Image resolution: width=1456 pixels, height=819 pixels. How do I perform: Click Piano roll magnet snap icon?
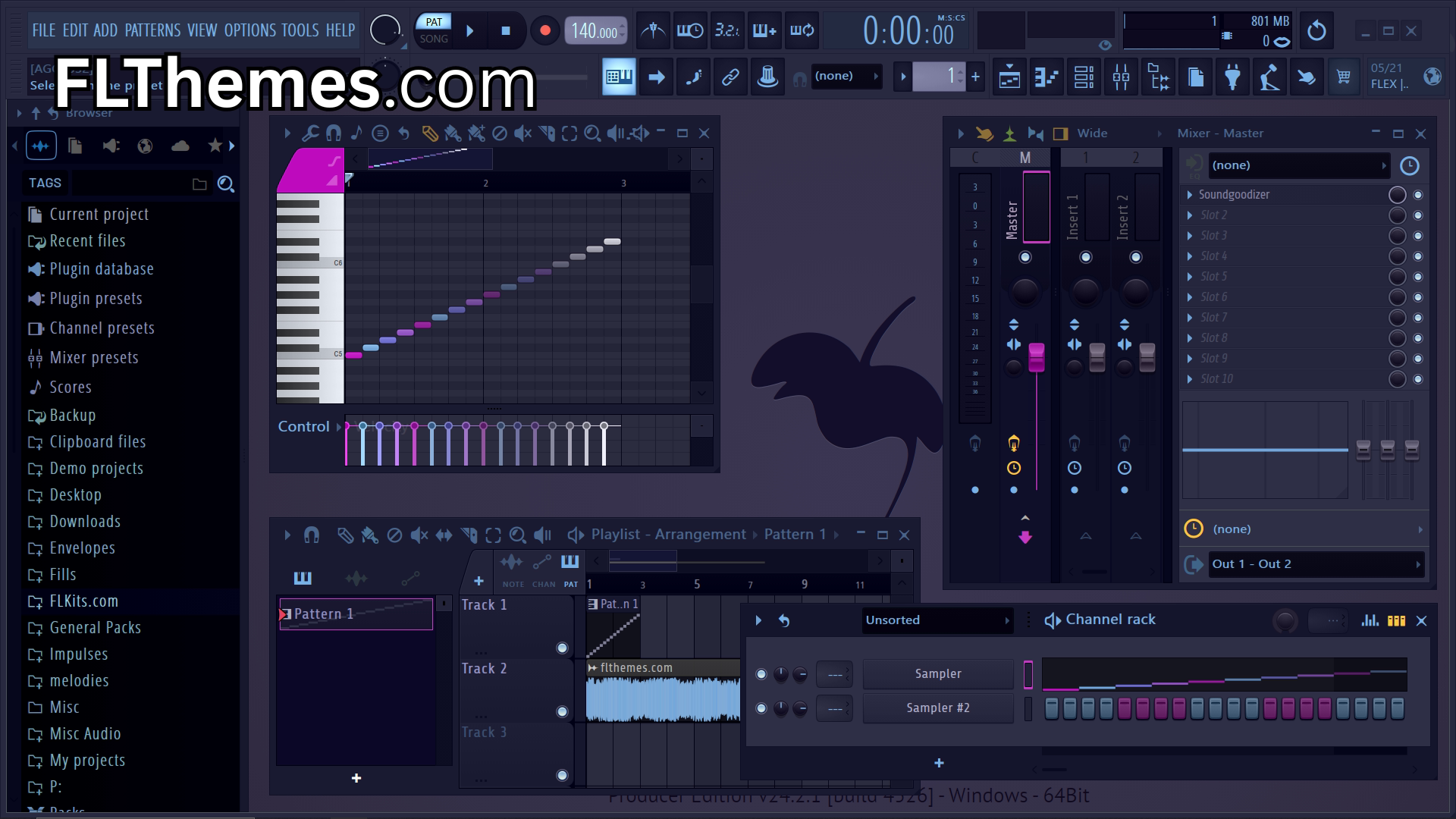[333, 133]
